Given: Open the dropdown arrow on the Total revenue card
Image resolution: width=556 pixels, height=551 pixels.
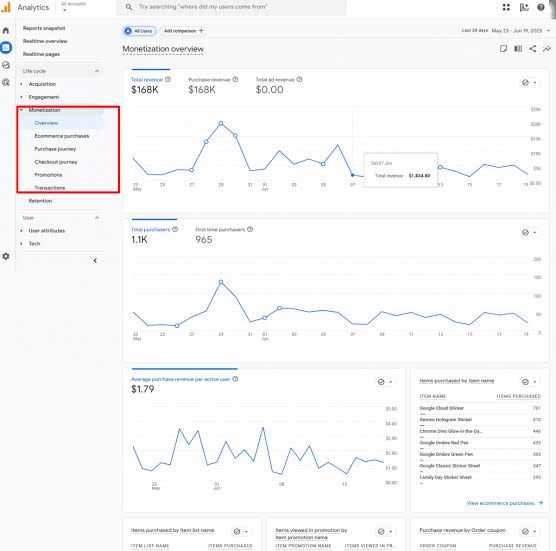Looking at the screenshot, I should pos(535,83).
